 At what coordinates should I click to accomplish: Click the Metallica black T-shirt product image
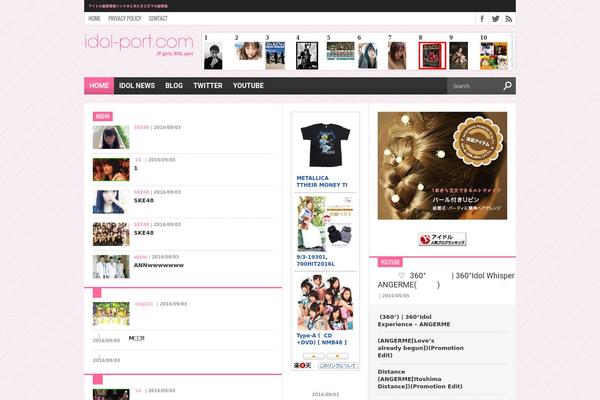click(325, 144)
